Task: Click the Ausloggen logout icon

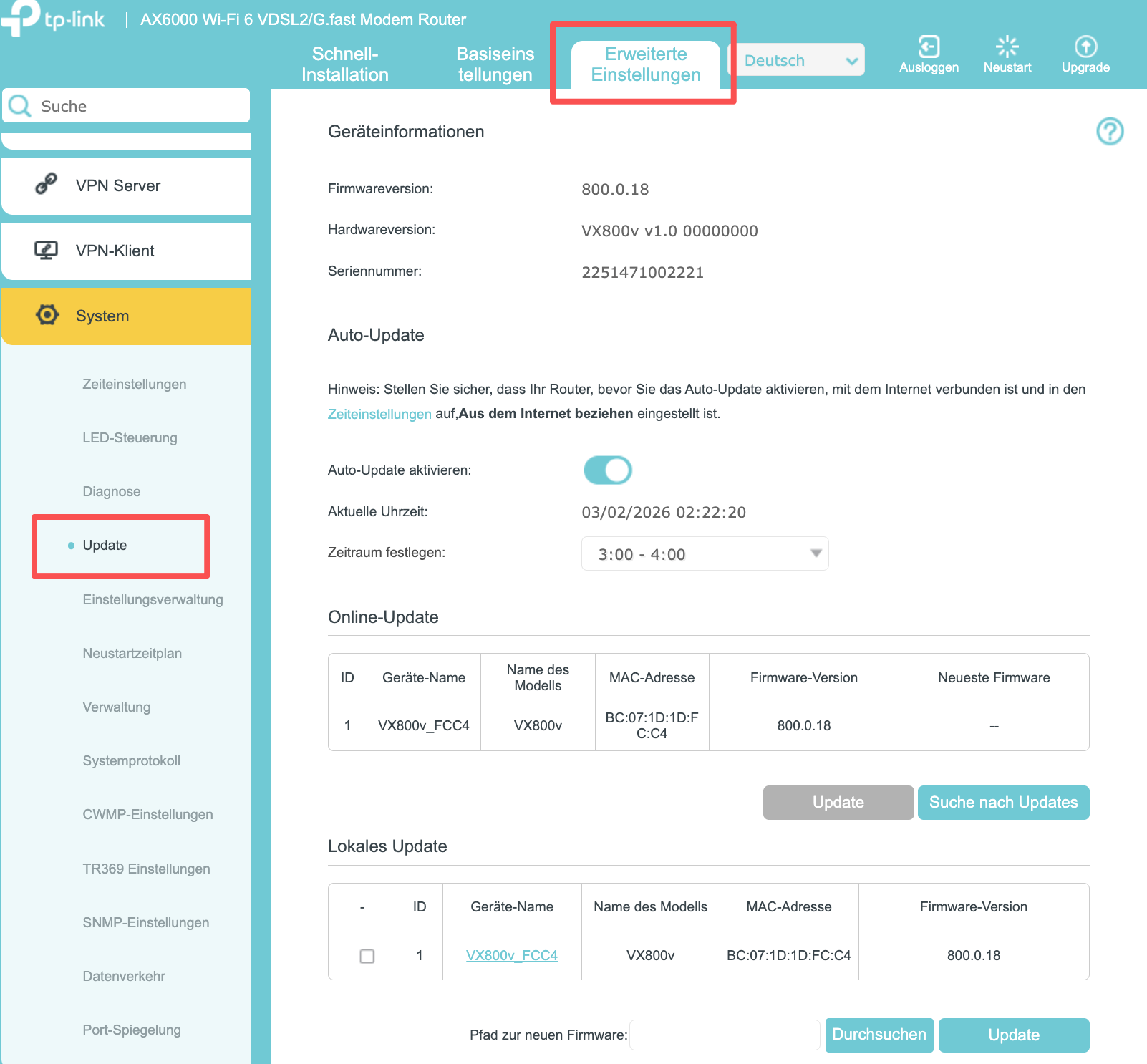Action: point(929,47)
